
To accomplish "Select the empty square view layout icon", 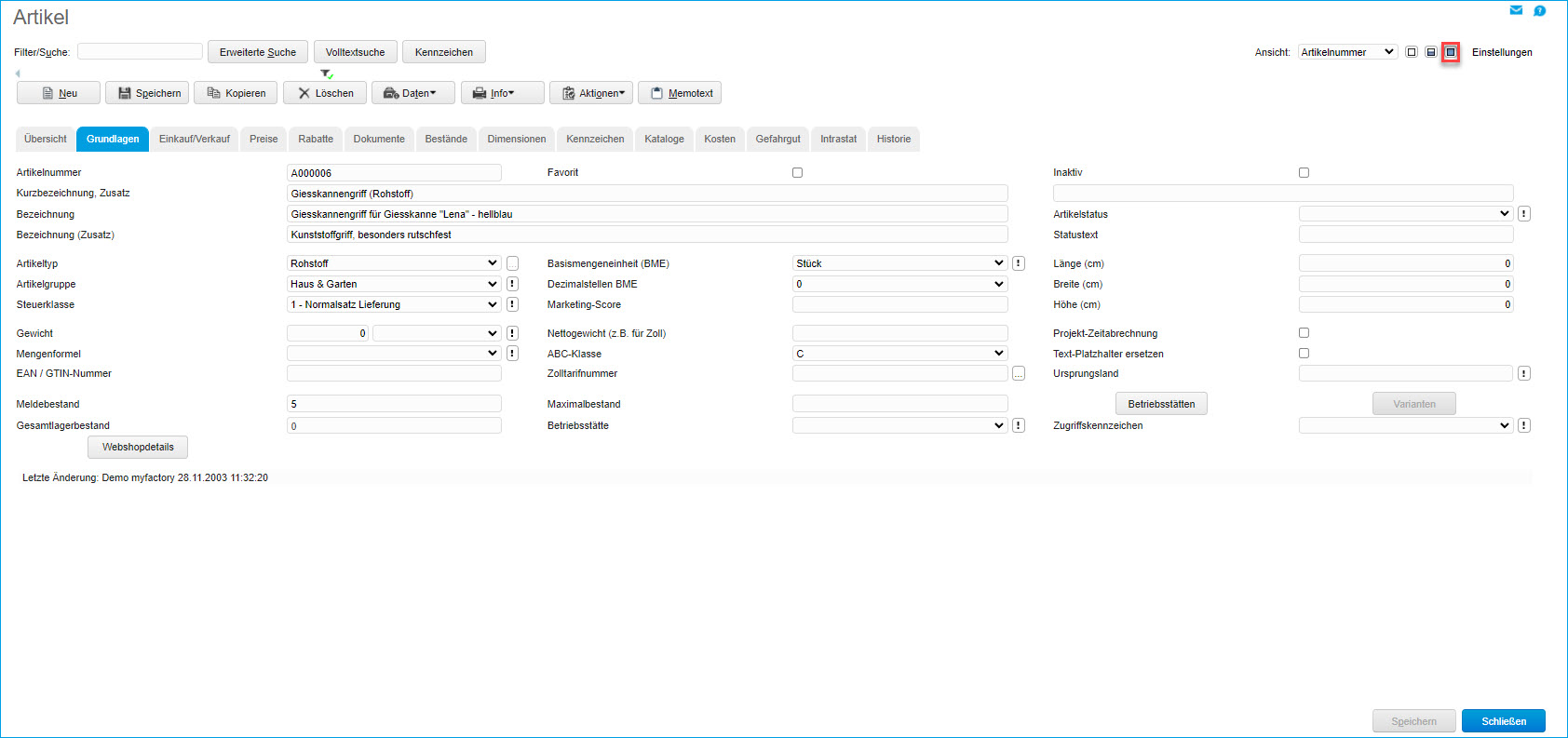I will tap(1412, 52).
